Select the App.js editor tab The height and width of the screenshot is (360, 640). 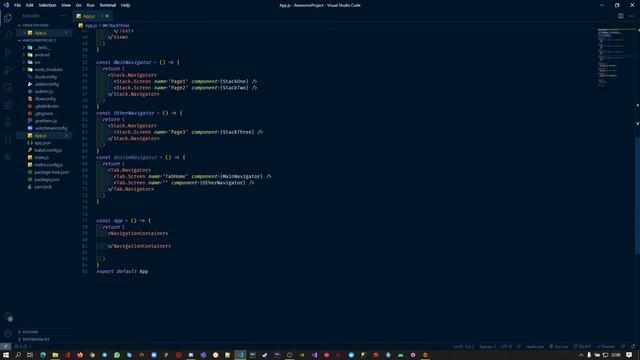(93, 16)
